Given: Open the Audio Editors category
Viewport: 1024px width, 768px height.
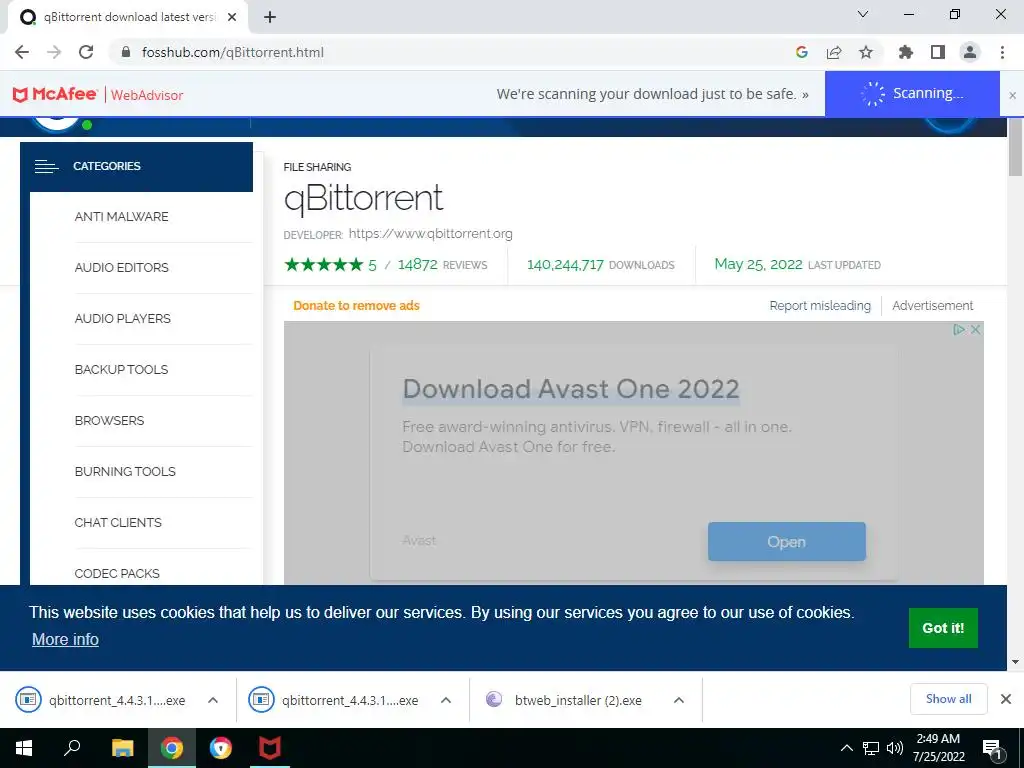Looking at the screenshot, I should coord(121,268).
